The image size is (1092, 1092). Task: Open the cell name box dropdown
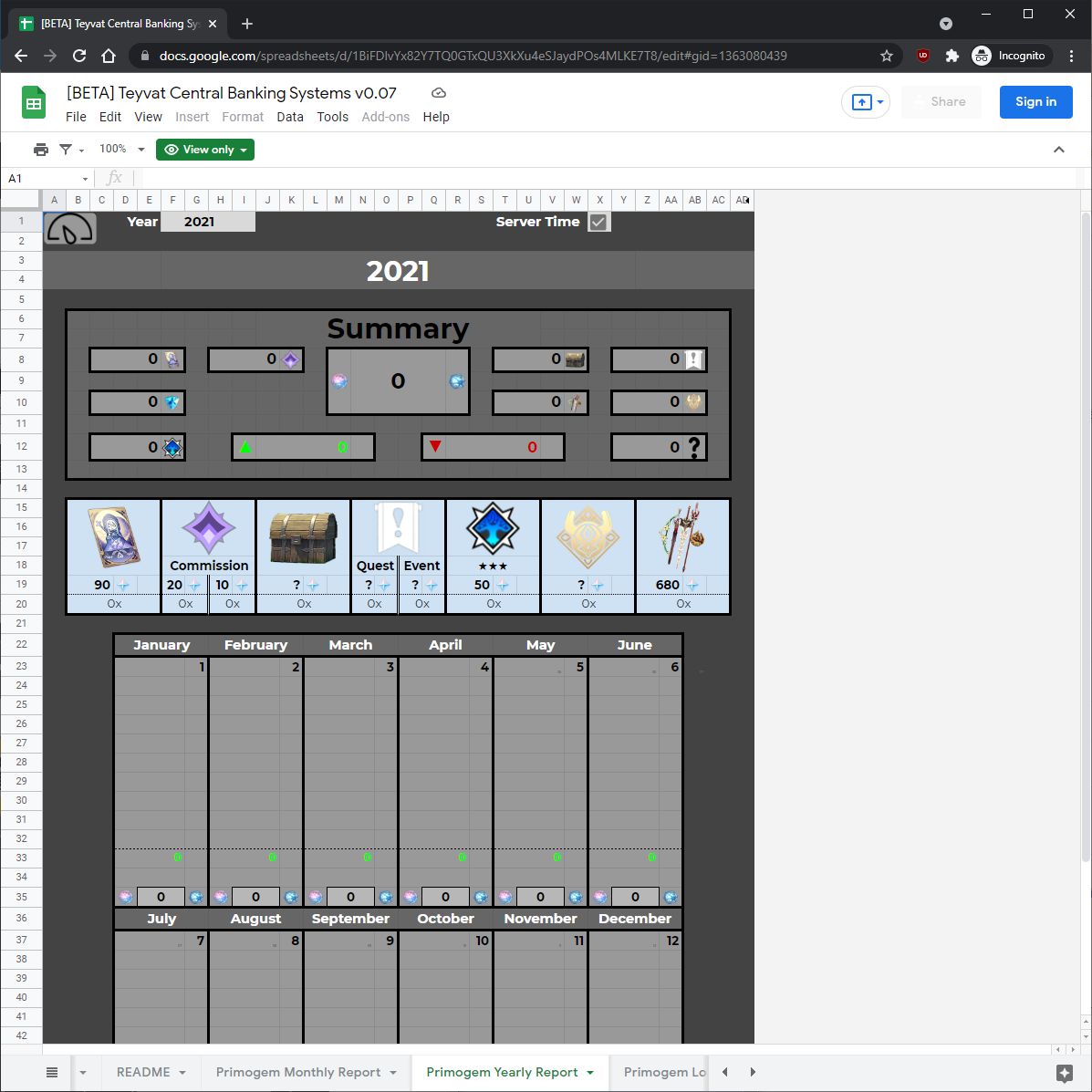(85, 179)
